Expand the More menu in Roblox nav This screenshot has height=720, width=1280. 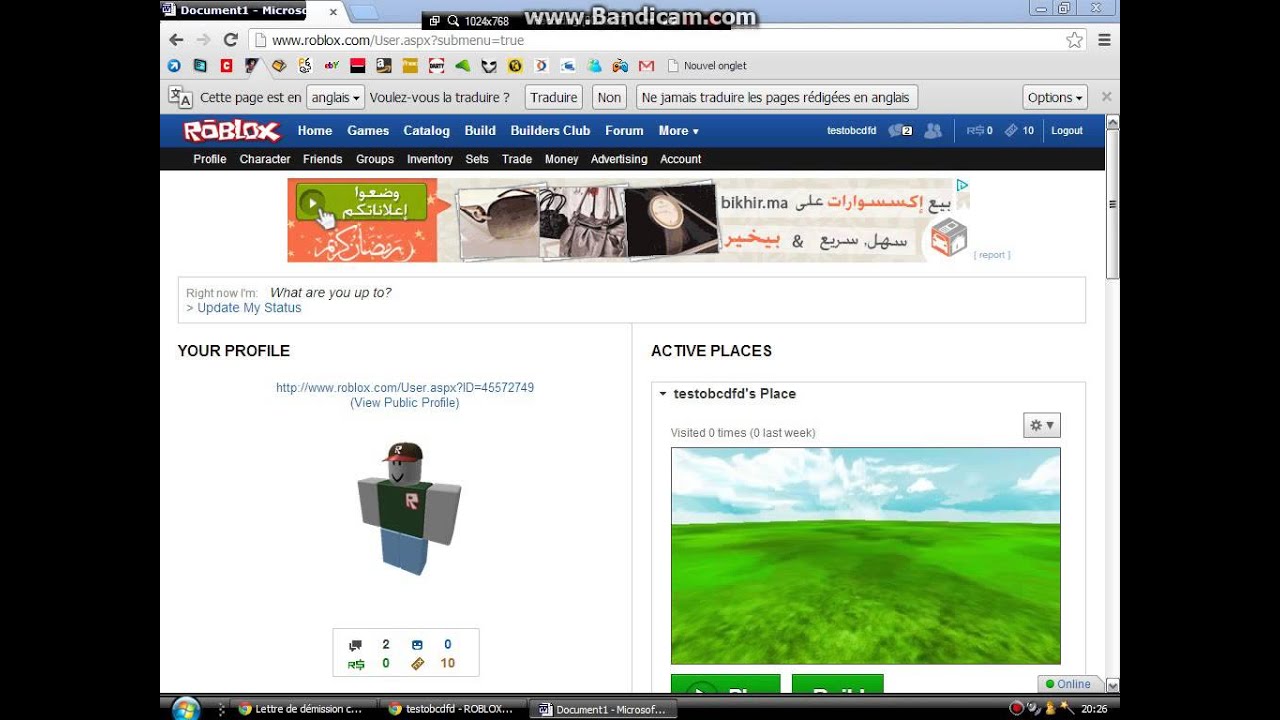click(x=678, y=131)
